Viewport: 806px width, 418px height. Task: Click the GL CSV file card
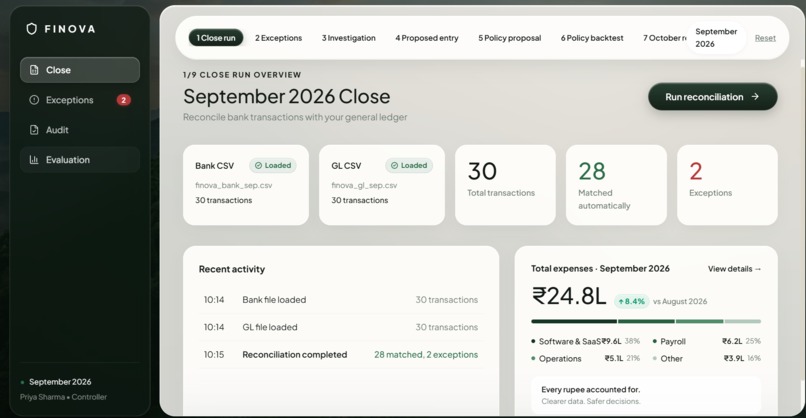(x=381, y=185)
